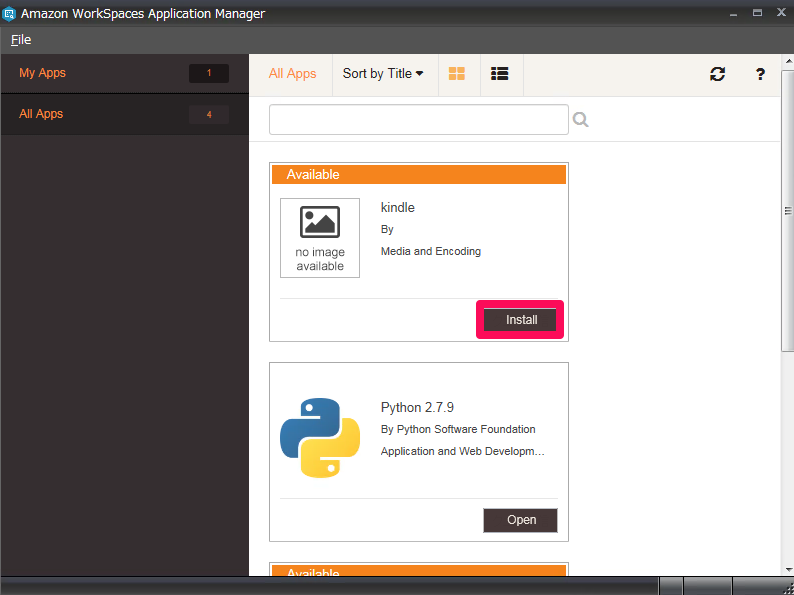This screenshot has height=595, width=794.
Task: Maximize the Application Manager window
Action: (757, 13)
